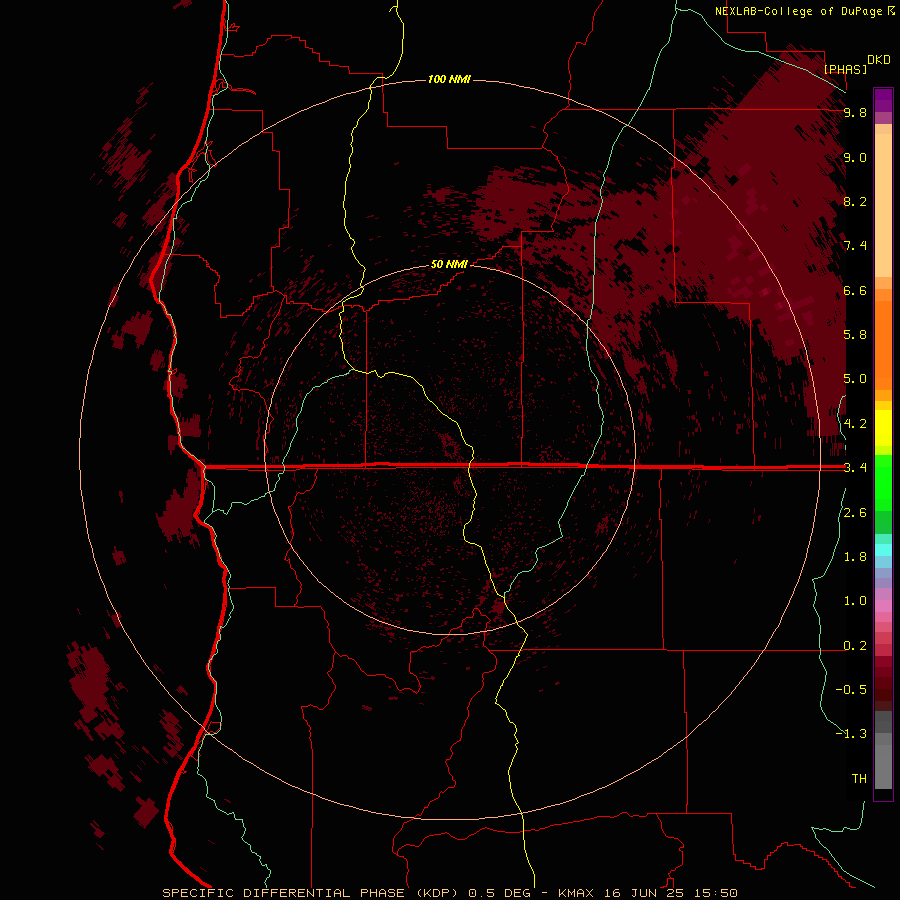
Task: Click the 0.2 scale value
Action: (855, 646)
